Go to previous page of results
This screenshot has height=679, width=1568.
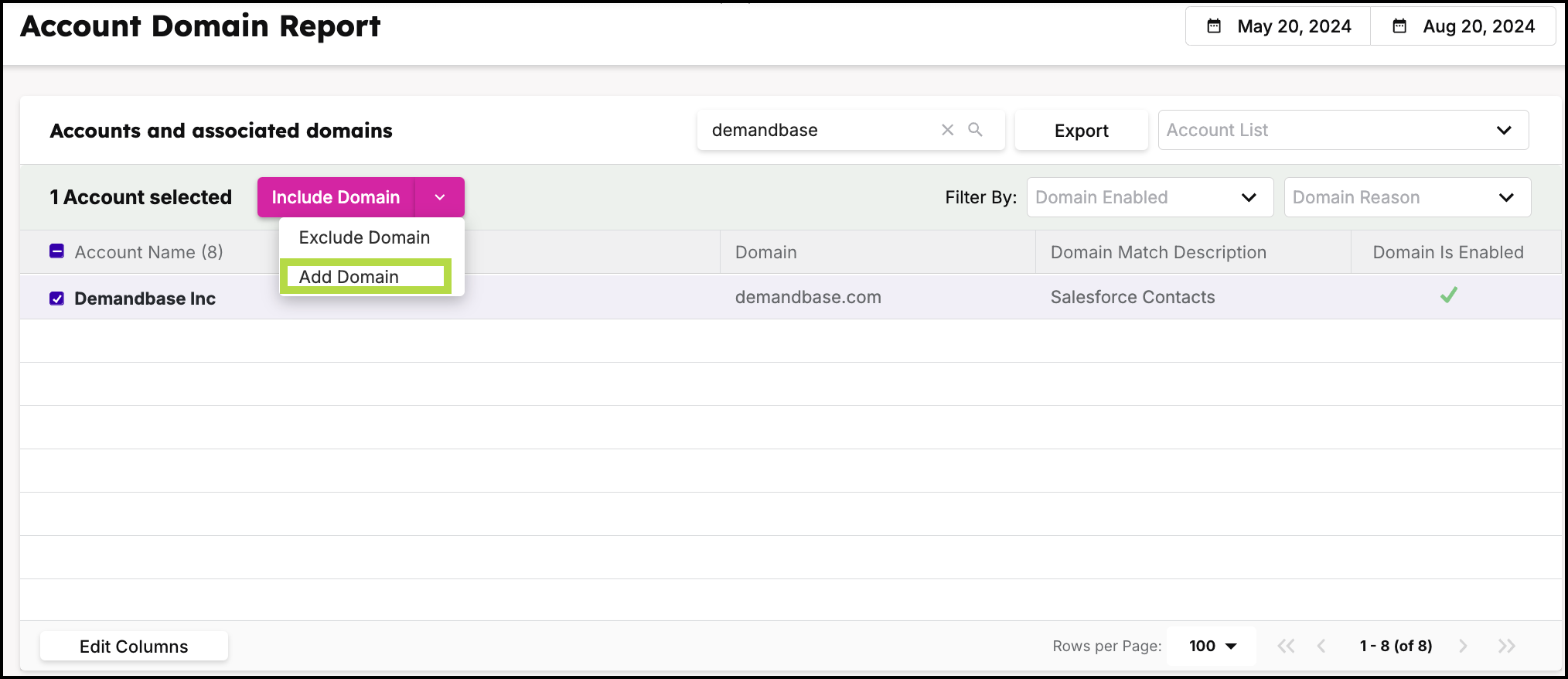point(1321,646)
